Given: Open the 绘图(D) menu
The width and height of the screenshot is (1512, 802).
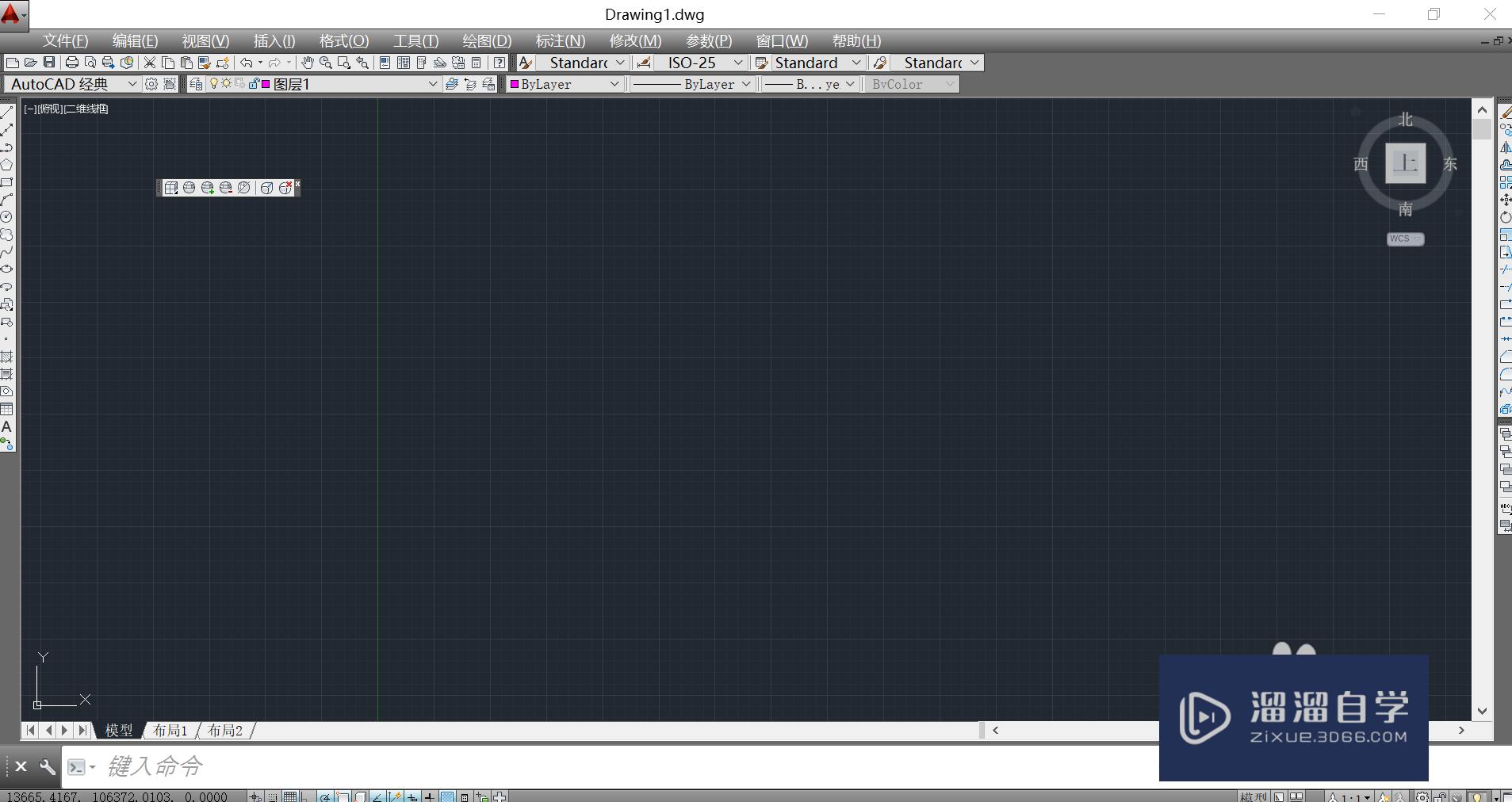Looking at the screenshot, I should click(x=487, y=40).
